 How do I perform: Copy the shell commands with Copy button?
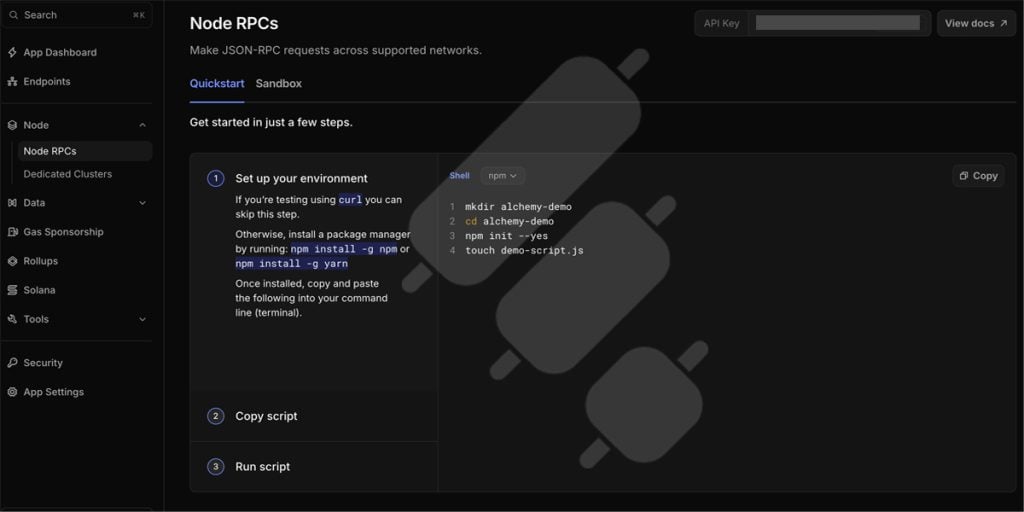978,176
